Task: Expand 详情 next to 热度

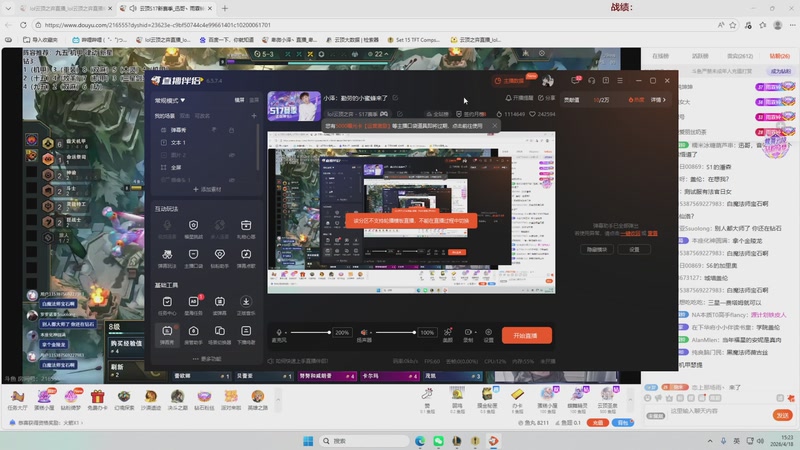Action: click(x=658, y=100)
